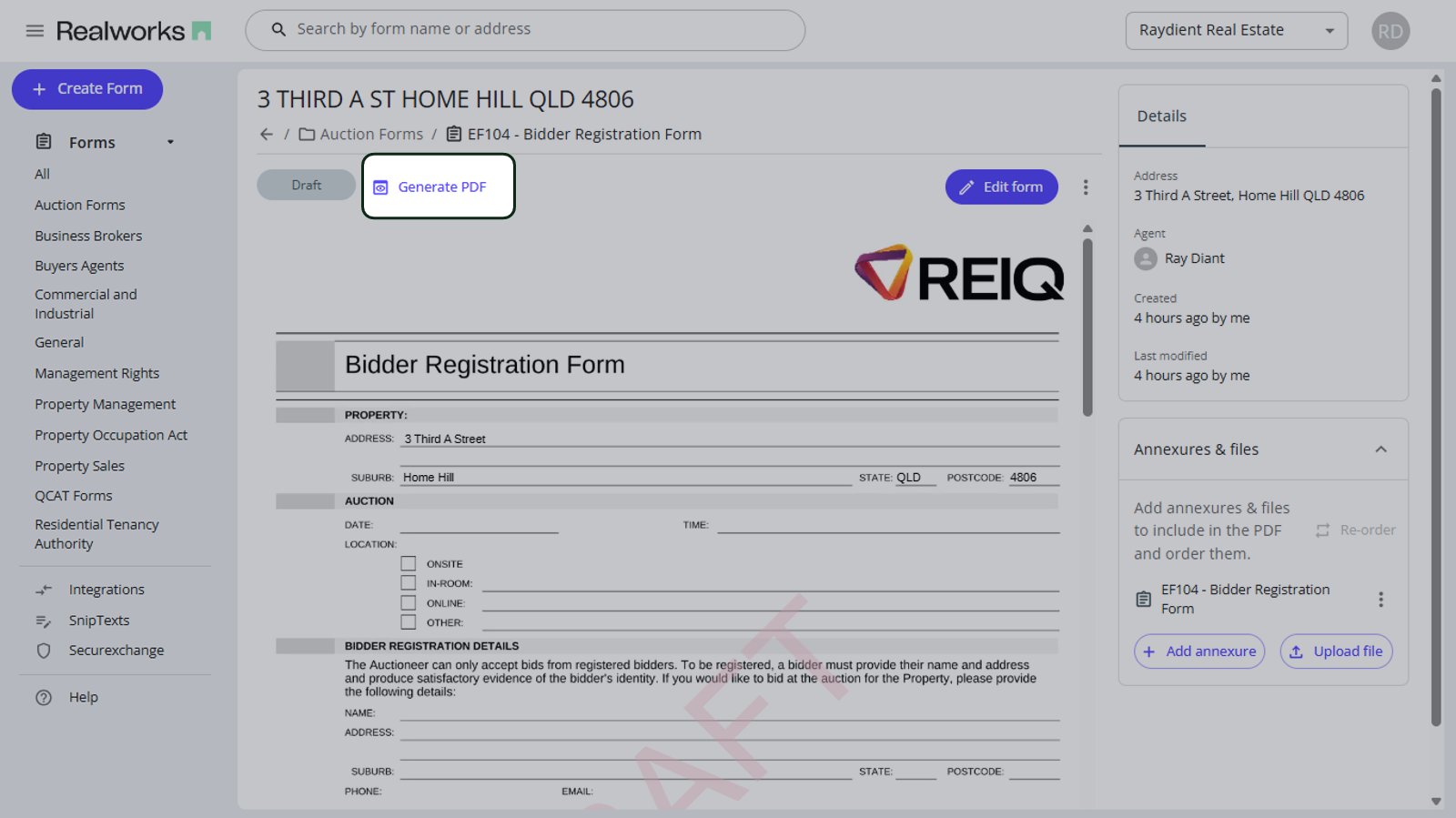Click the Re-order icon in Annexures

point(1322,530)
